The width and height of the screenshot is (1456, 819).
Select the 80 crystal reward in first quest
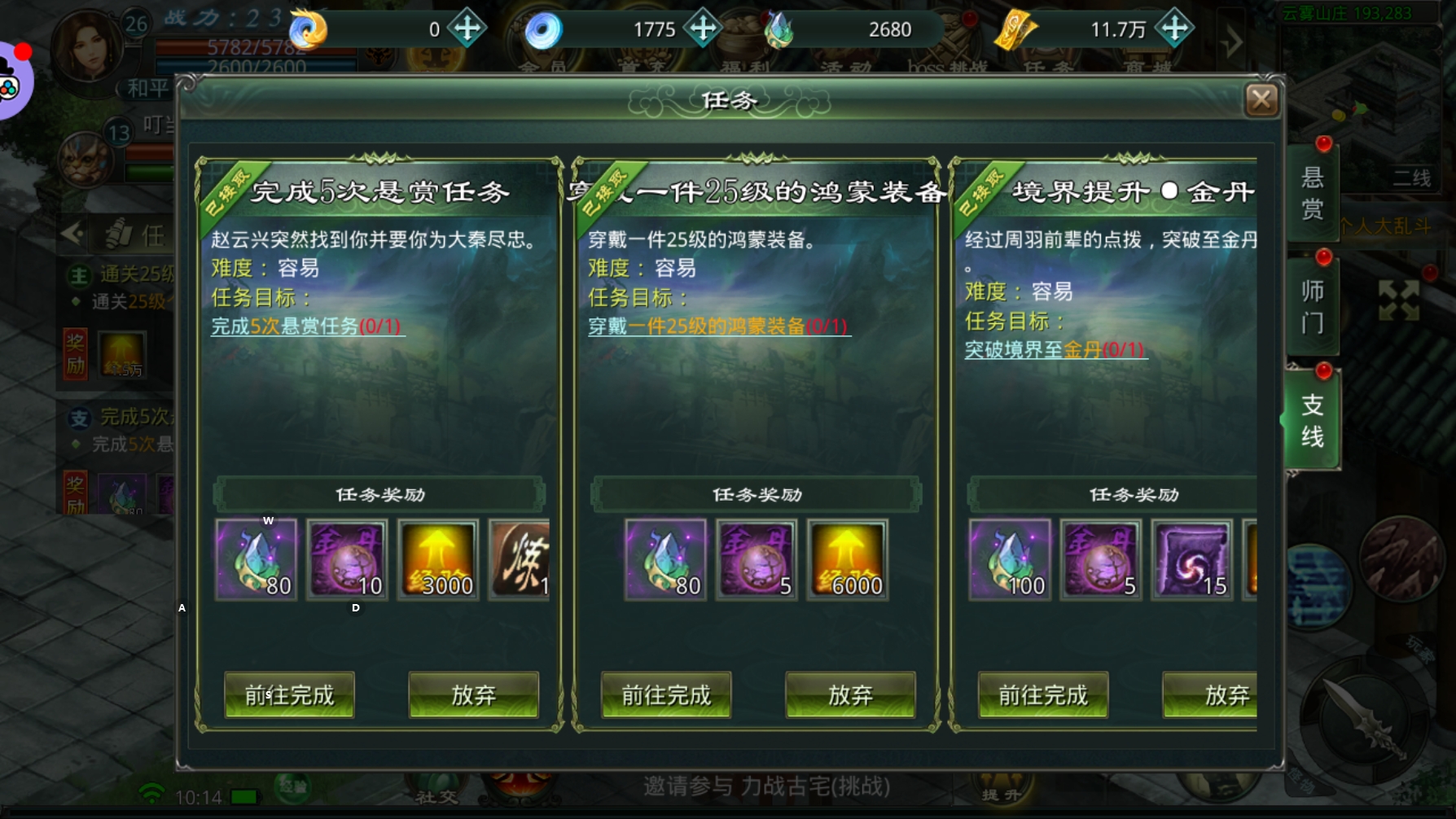click(x=256, y=560)
